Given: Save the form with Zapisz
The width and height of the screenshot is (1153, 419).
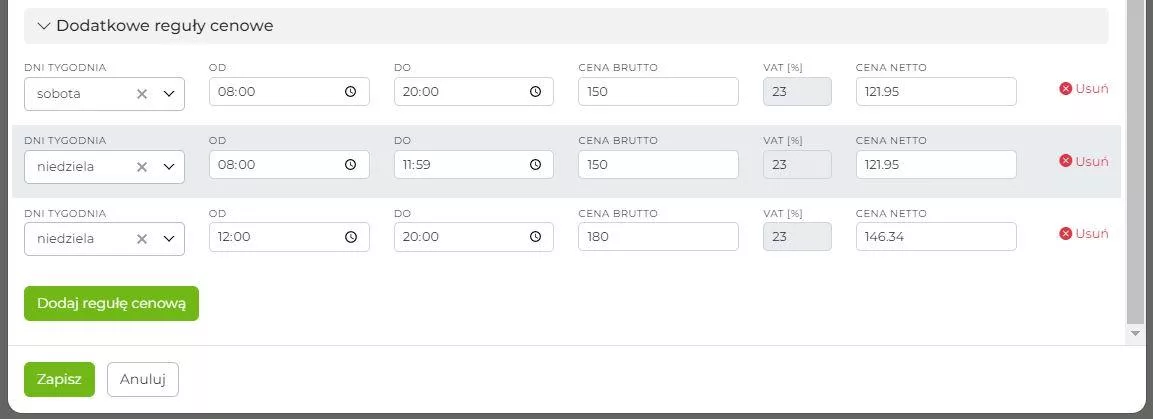Looking at the screenshot, I should [59, 379].
